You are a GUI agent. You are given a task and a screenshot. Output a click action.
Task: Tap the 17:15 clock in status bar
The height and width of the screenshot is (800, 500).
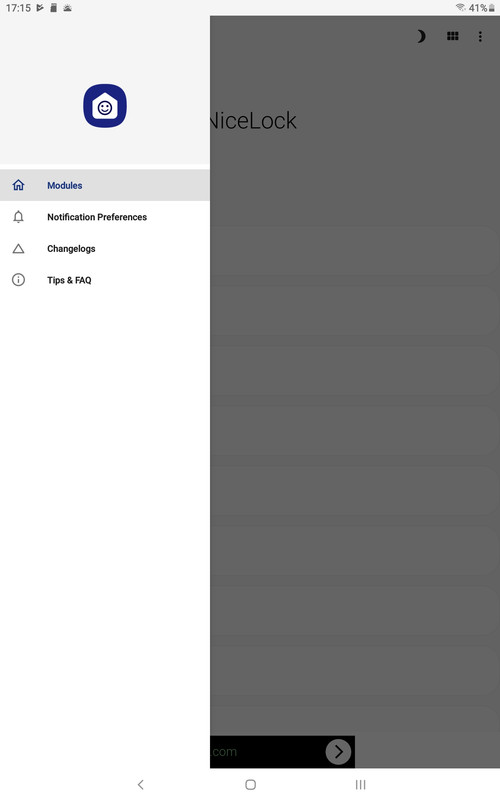(x=18, y=8)
